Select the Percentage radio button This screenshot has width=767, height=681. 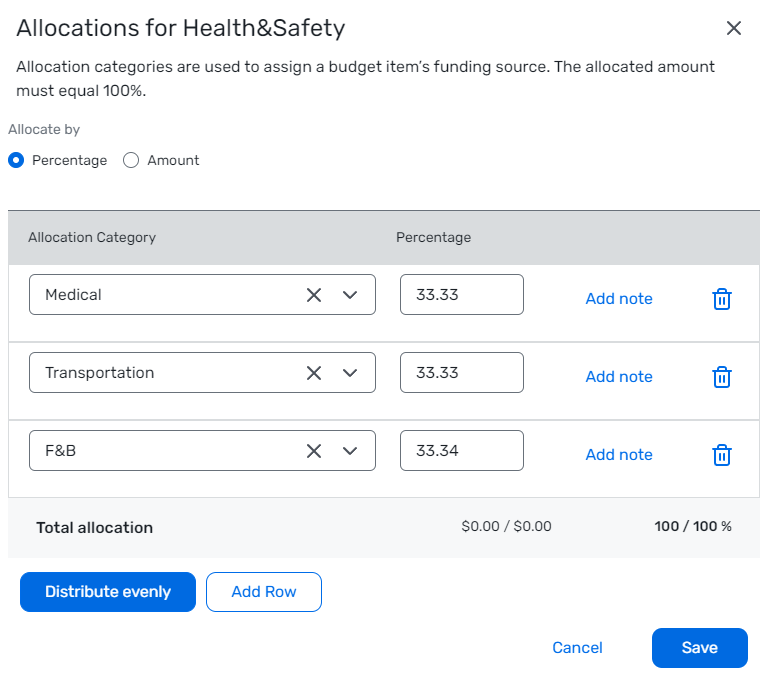(16, 160)
